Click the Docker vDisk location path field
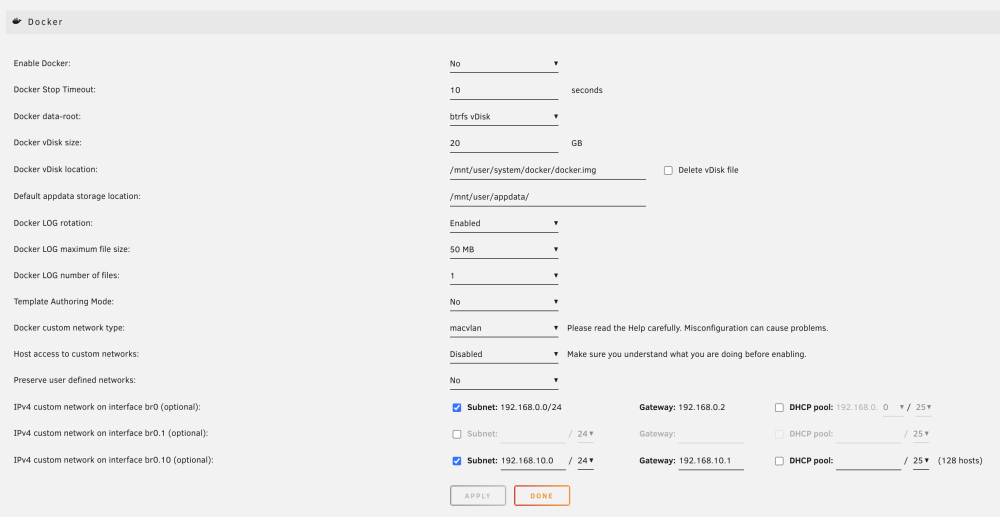This screenshot has width=1000, height=517. click(x=547, y=170)
